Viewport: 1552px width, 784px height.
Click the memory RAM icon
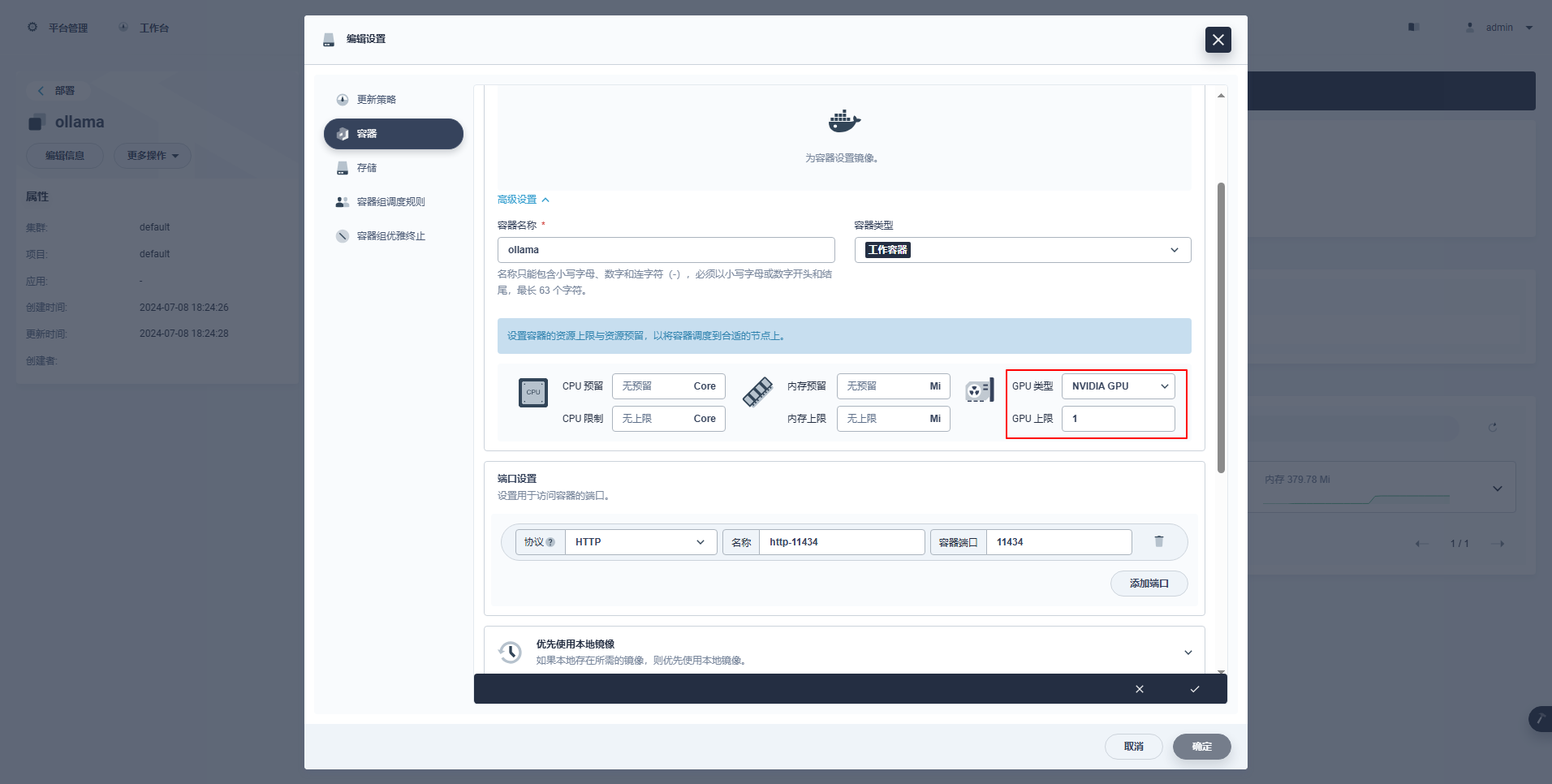click(x=757, y=392)
